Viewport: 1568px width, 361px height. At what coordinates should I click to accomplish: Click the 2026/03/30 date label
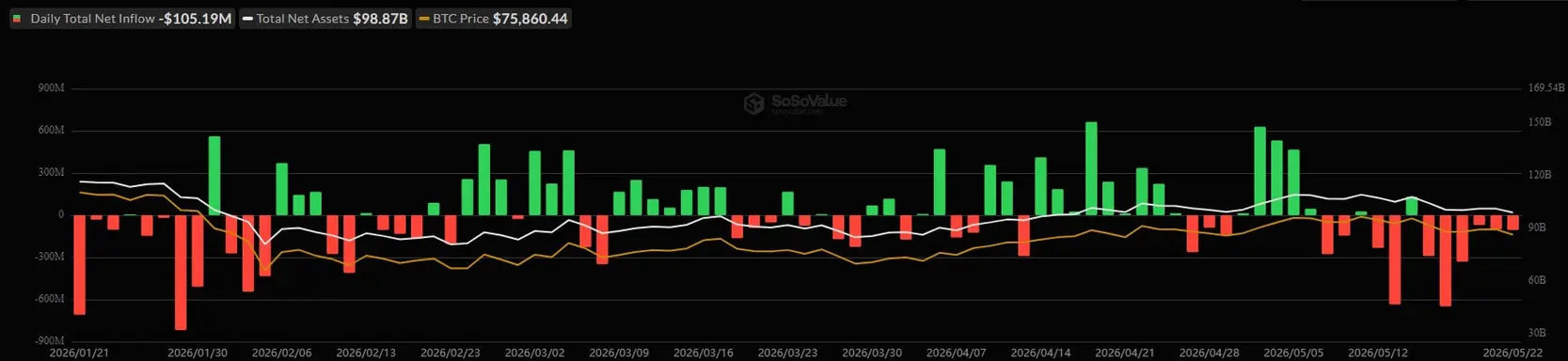[872, 353]
